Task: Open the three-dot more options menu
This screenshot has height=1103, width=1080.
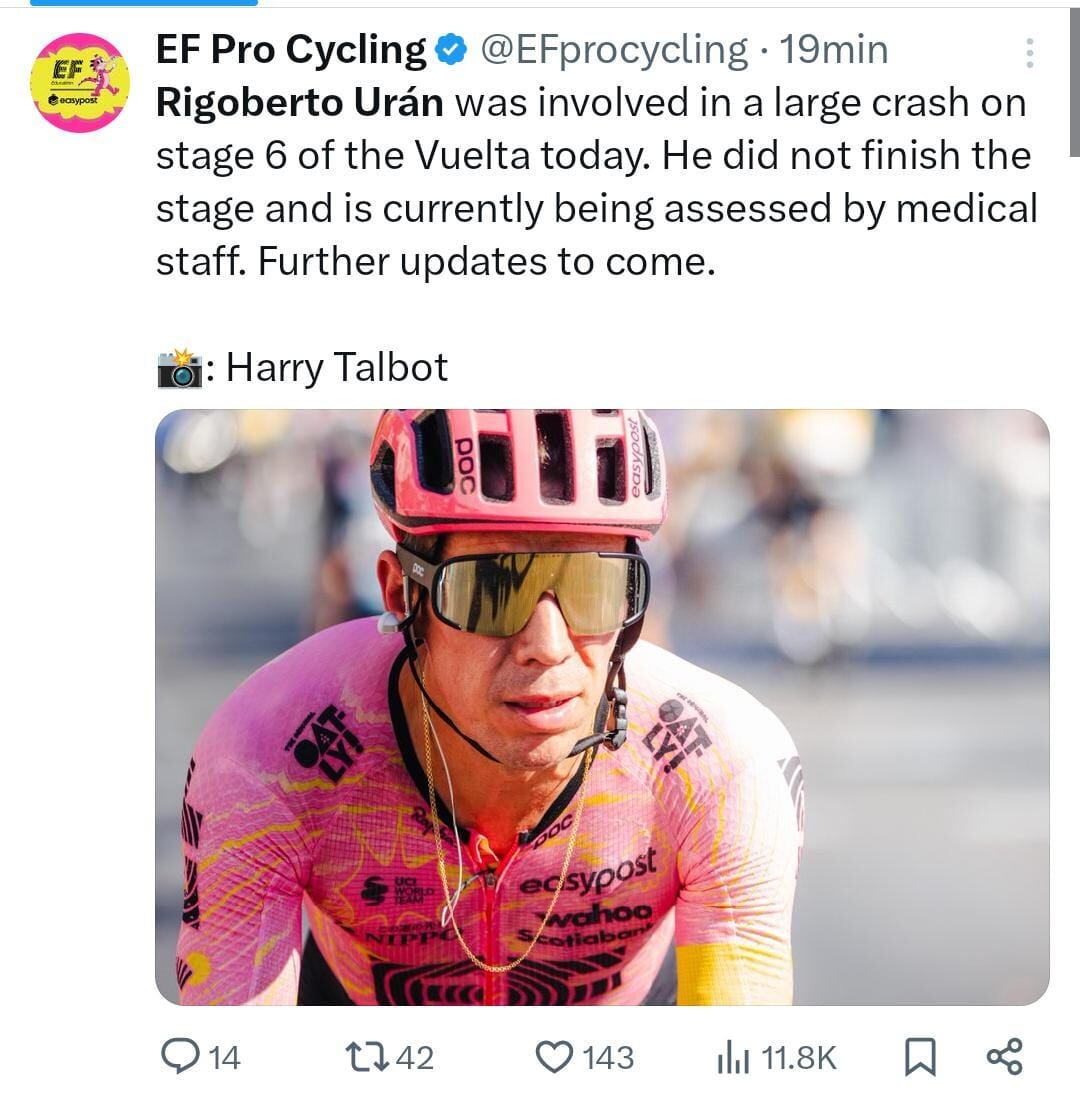Action: [1030, 54]
